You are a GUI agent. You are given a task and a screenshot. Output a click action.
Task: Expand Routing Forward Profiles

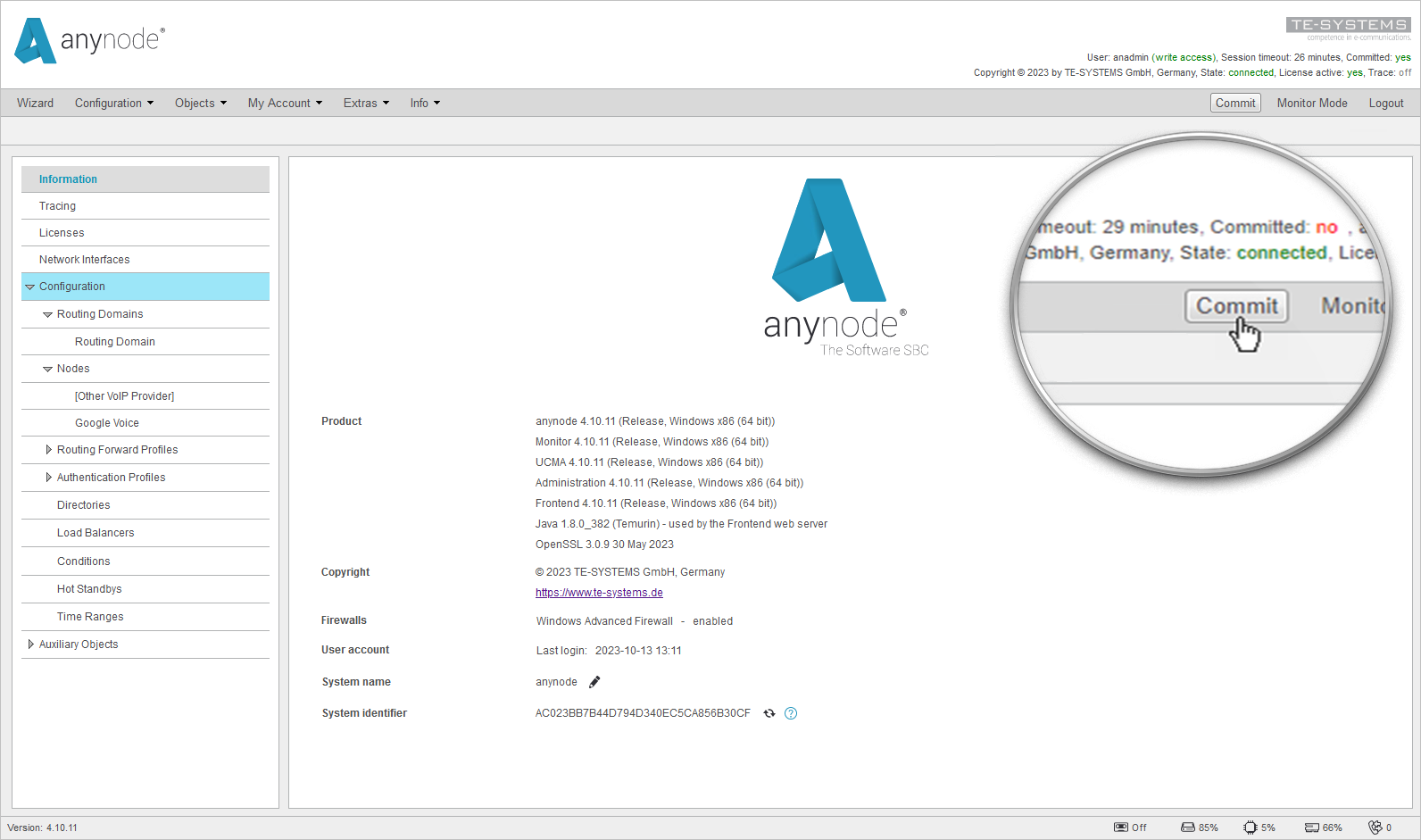click(48, 450)
